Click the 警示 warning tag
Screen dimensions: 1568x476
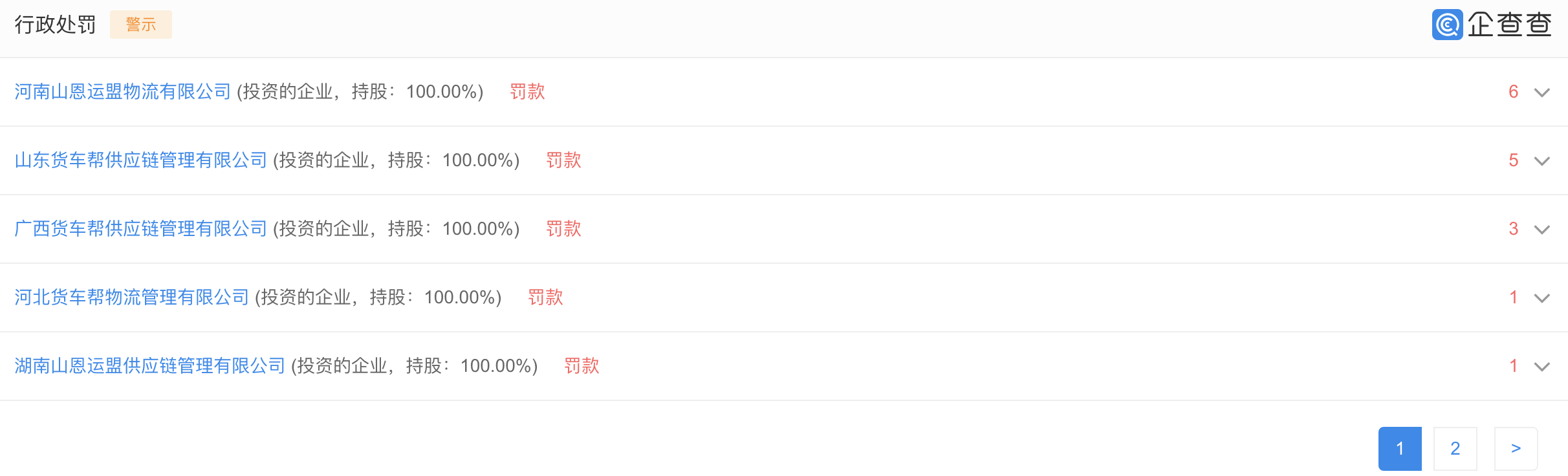(141, 25)
